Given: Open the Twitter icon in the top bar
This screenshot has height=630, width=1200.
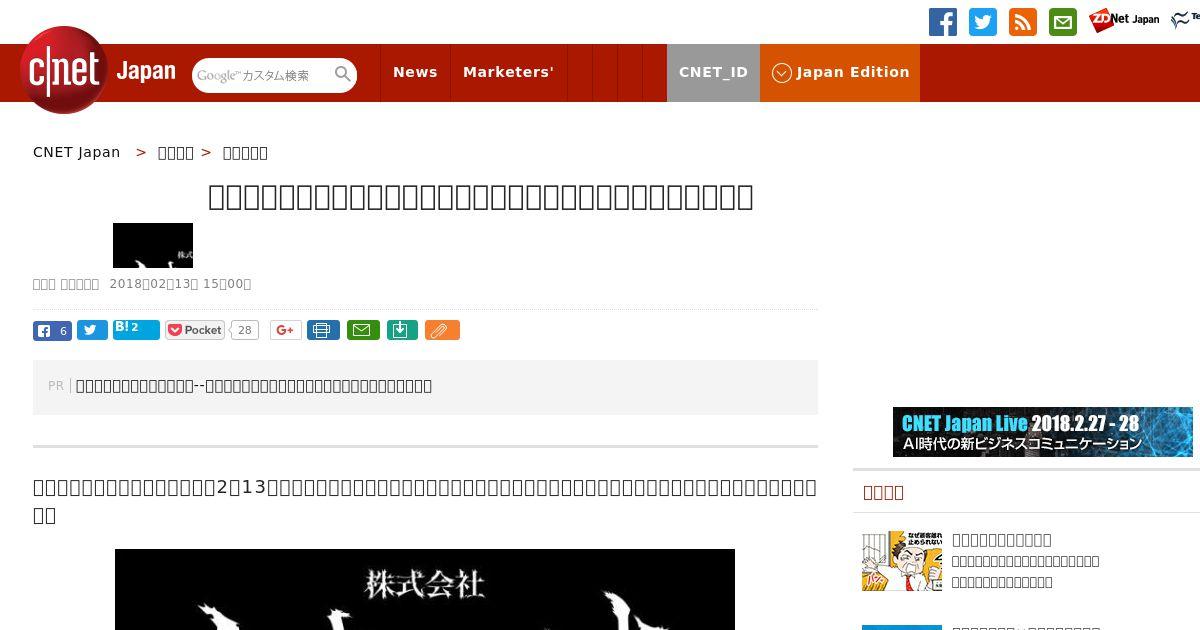Looking at the screenshot, I should point(983,22).
